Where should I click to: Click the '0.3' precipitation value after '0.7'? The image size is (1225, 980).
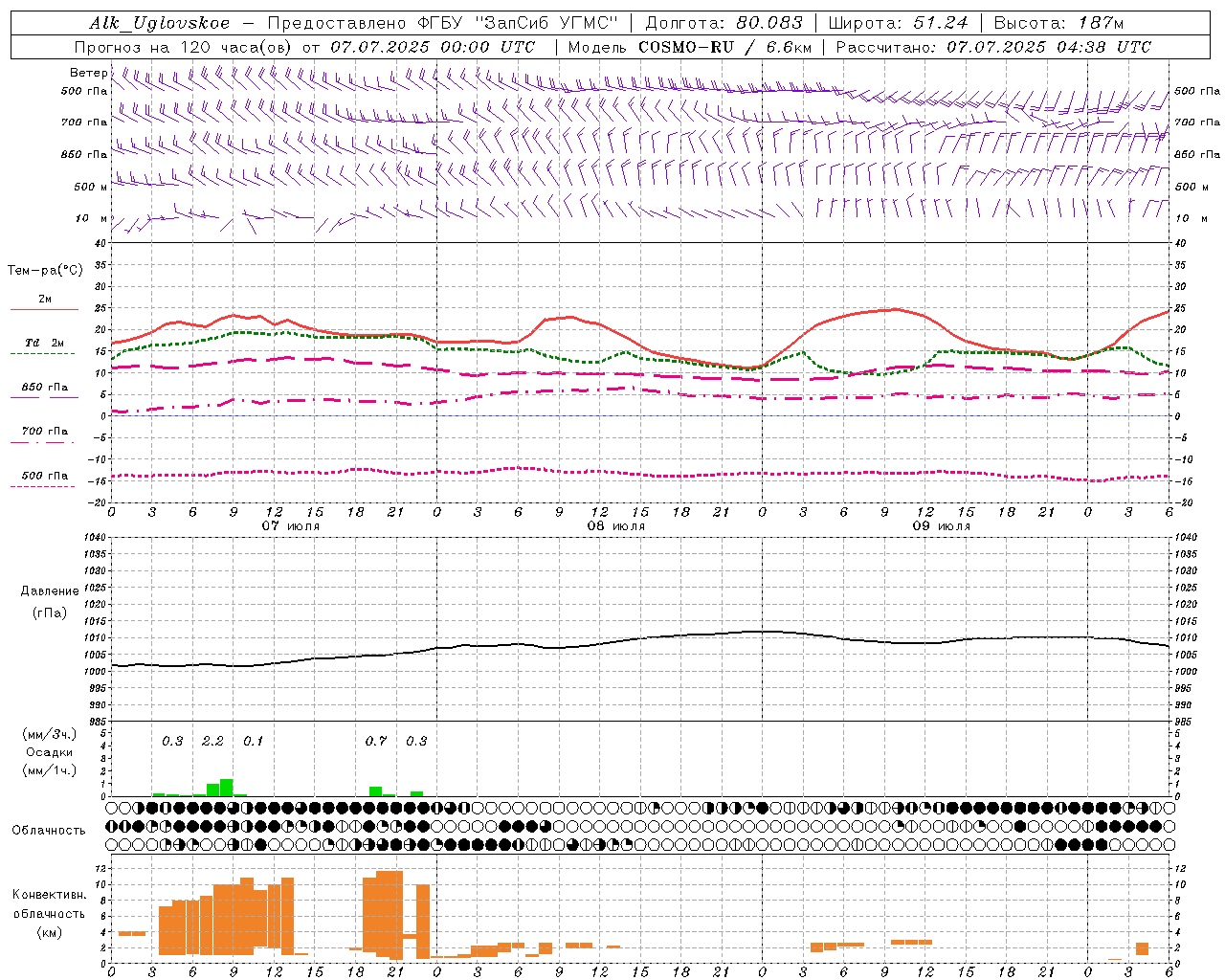point(416,742)
